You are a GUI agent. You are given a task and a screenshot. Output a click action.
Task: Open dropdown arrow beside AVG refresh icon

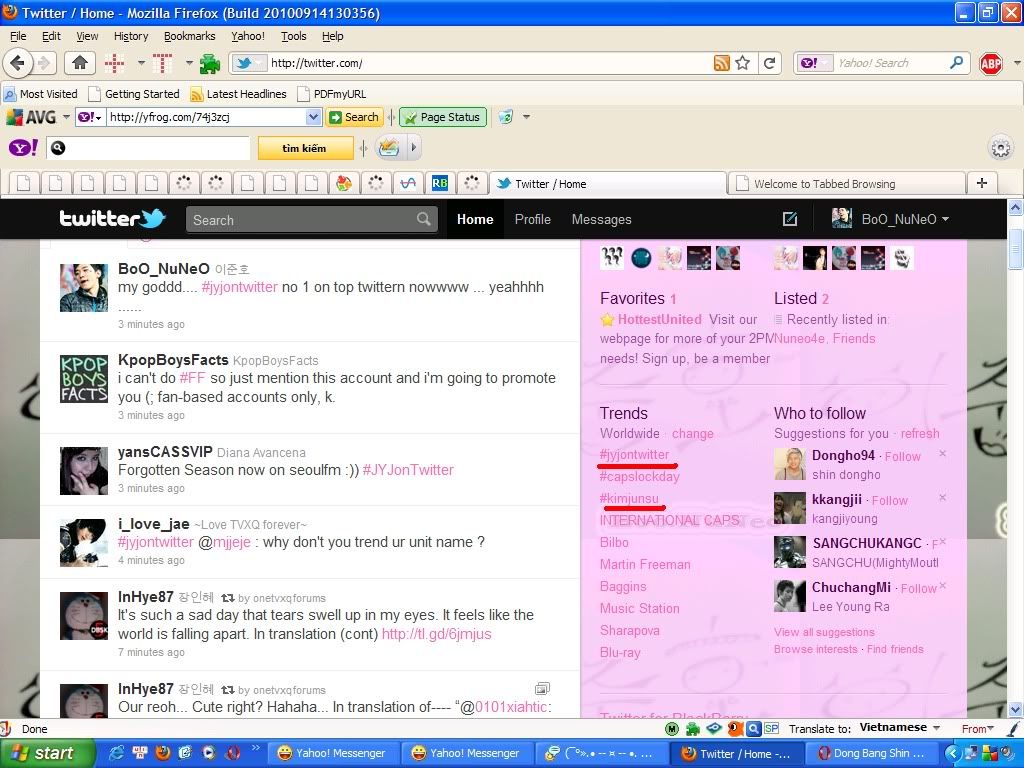click(x=526, y=118)
